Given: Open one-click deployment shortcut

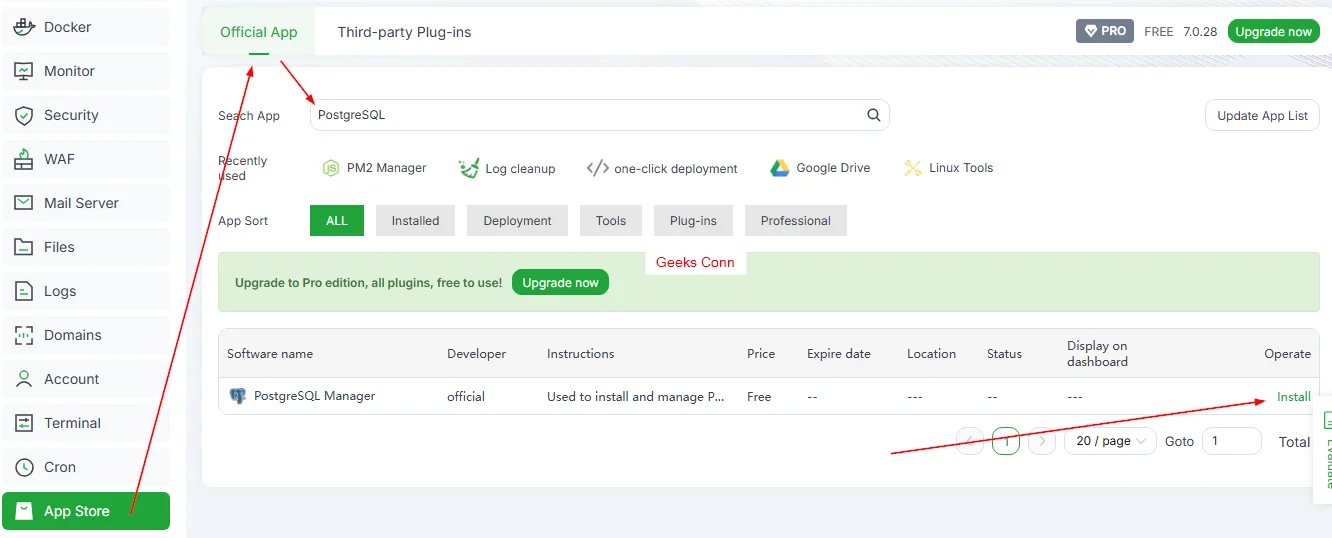Looking at the screenshot, I should (662, 168).
